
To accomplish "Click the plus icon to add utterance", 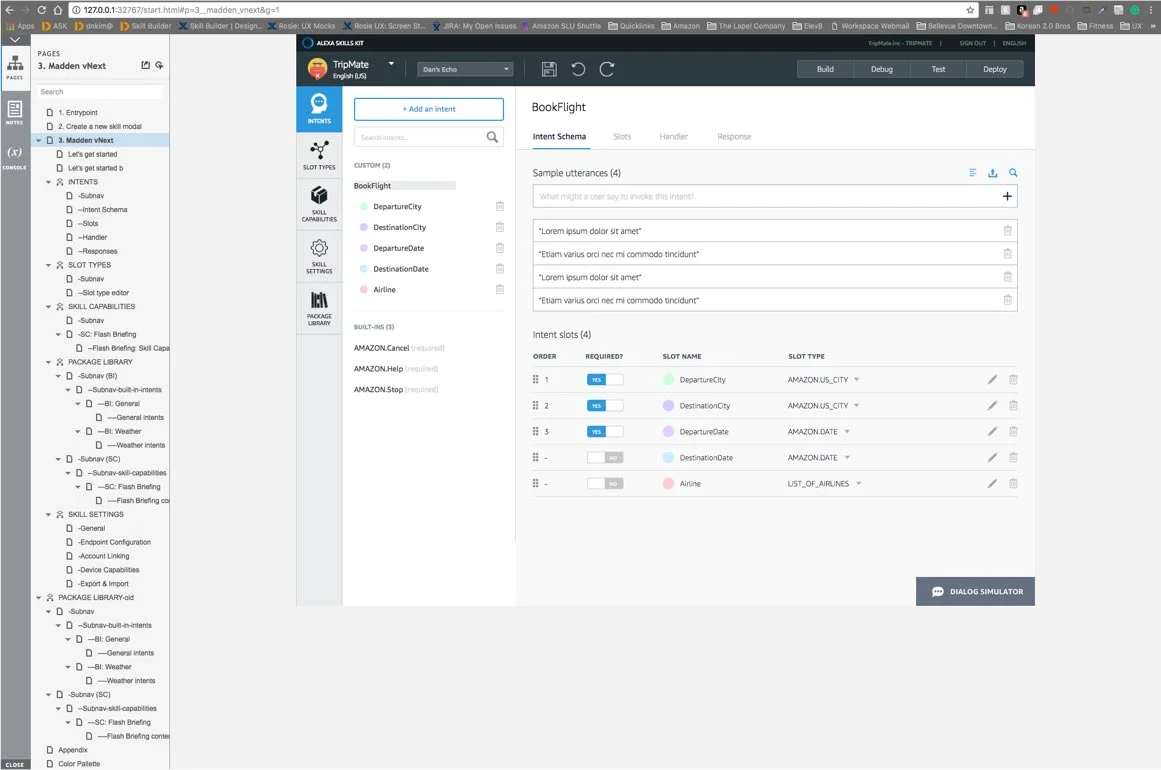I will 1007,196.
